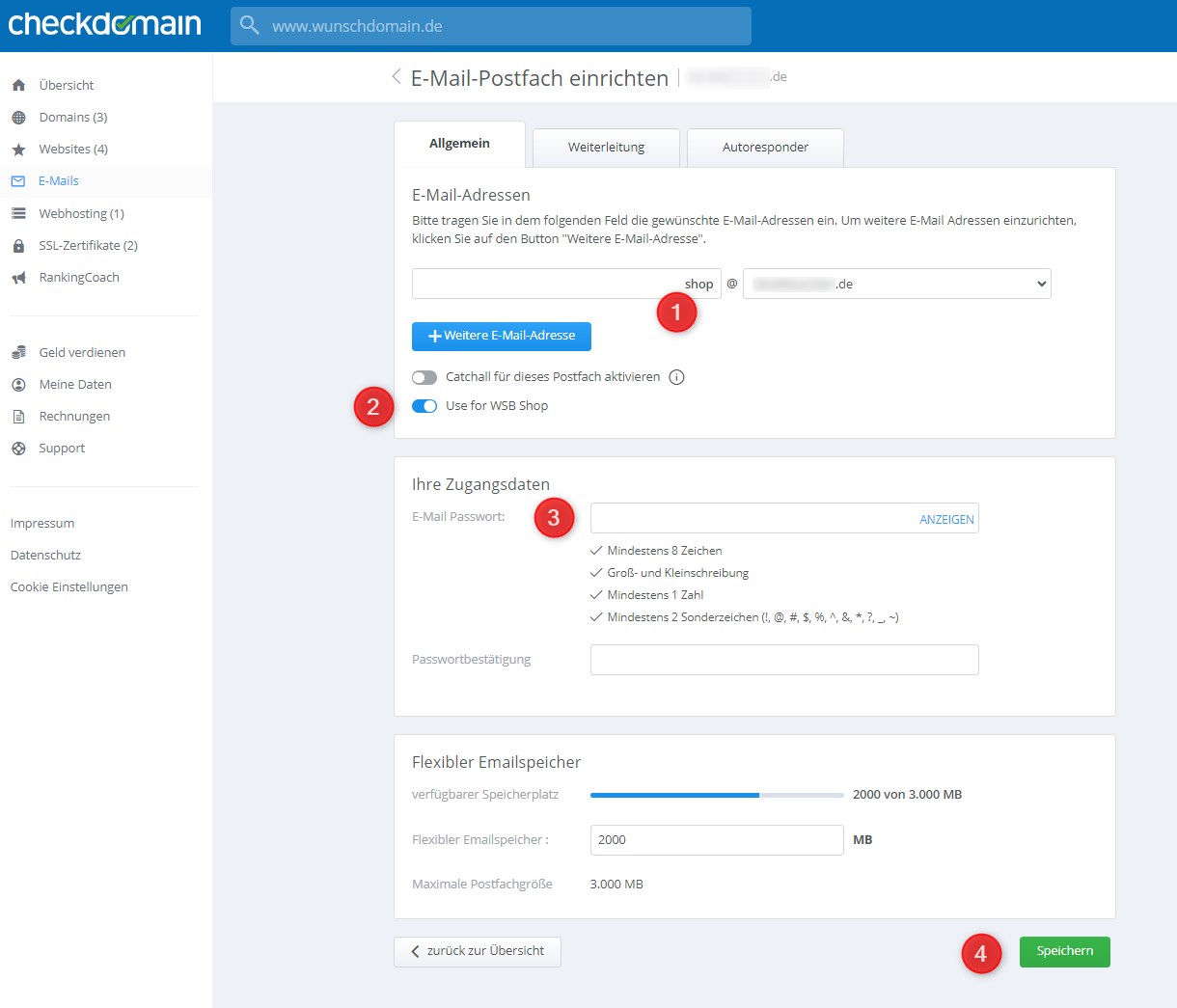The image size is (1177, 1008).
Task: Click the Weitere E-Mail-Adresse button
Action: click(x=501, y=336)
